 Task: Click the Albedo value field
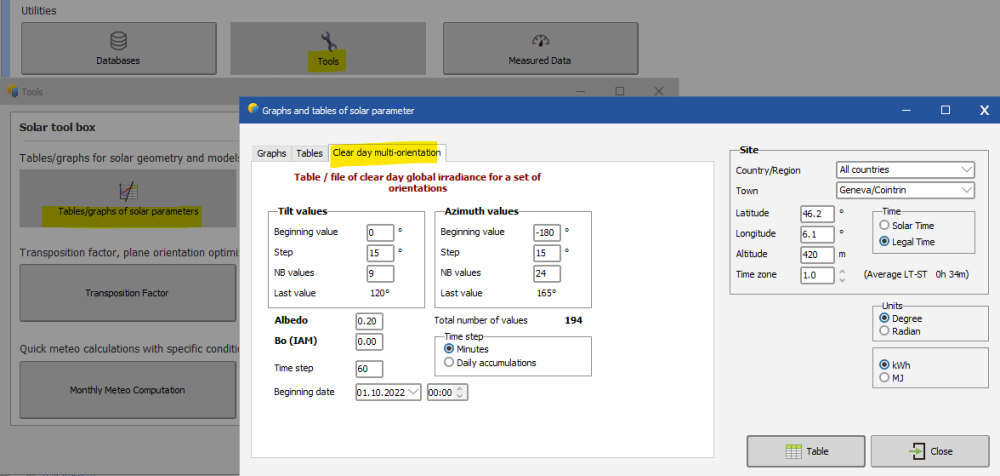369,321
